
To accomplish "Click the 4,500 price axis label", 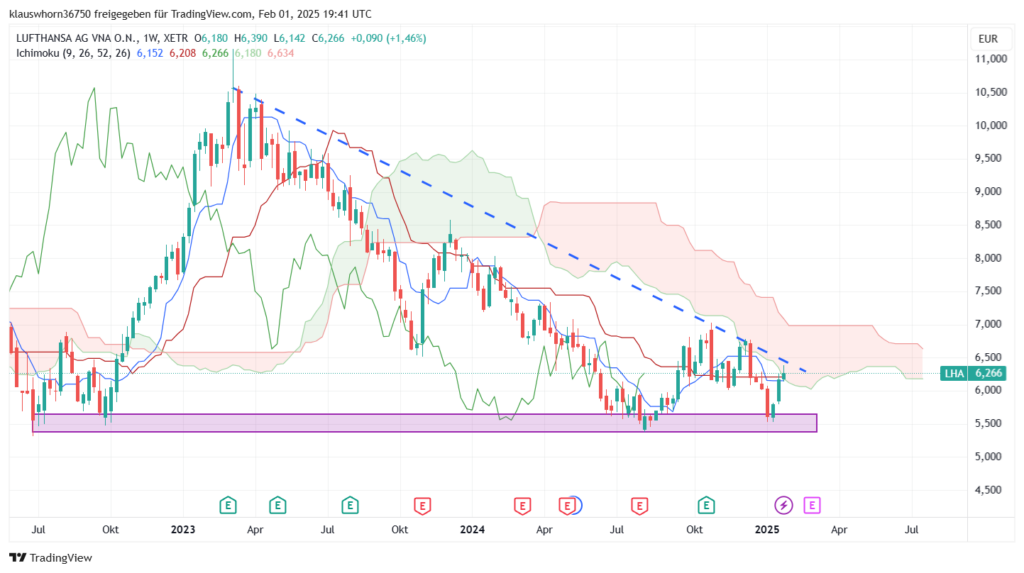I will (988, 490).
